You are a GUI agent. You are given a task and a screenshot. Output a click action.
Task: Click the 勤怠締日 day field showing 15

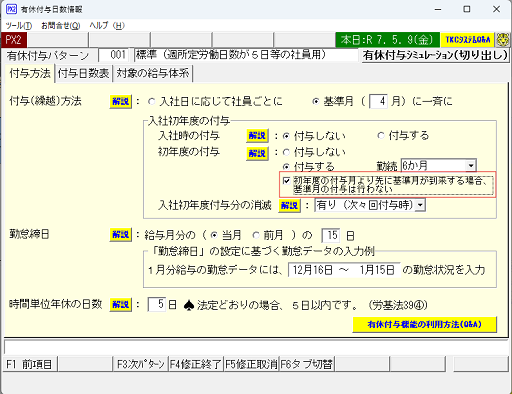330,235
